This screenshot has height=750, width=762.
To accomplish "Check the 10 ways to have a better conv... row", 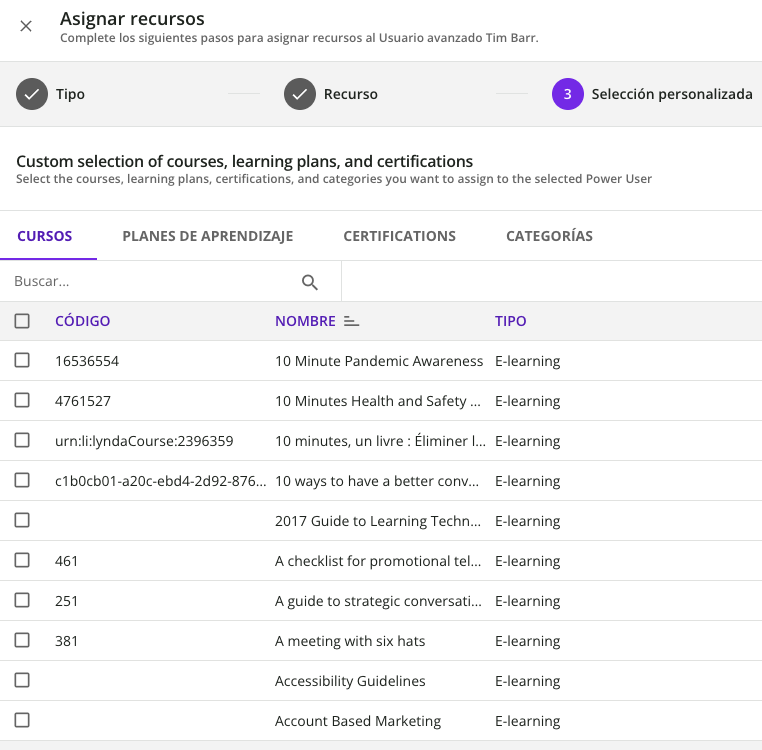I will click(x=22, y=480).
